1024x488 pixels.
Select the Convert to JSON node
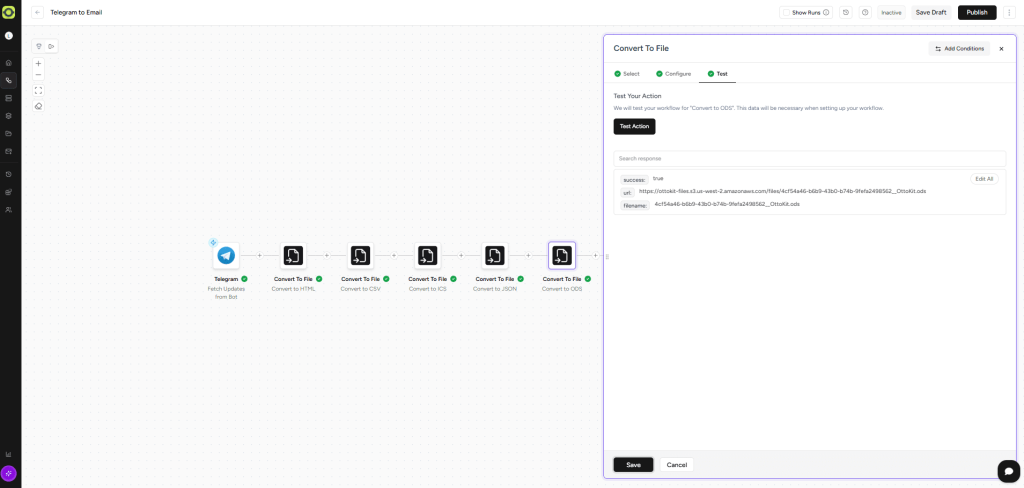(495, 256)
